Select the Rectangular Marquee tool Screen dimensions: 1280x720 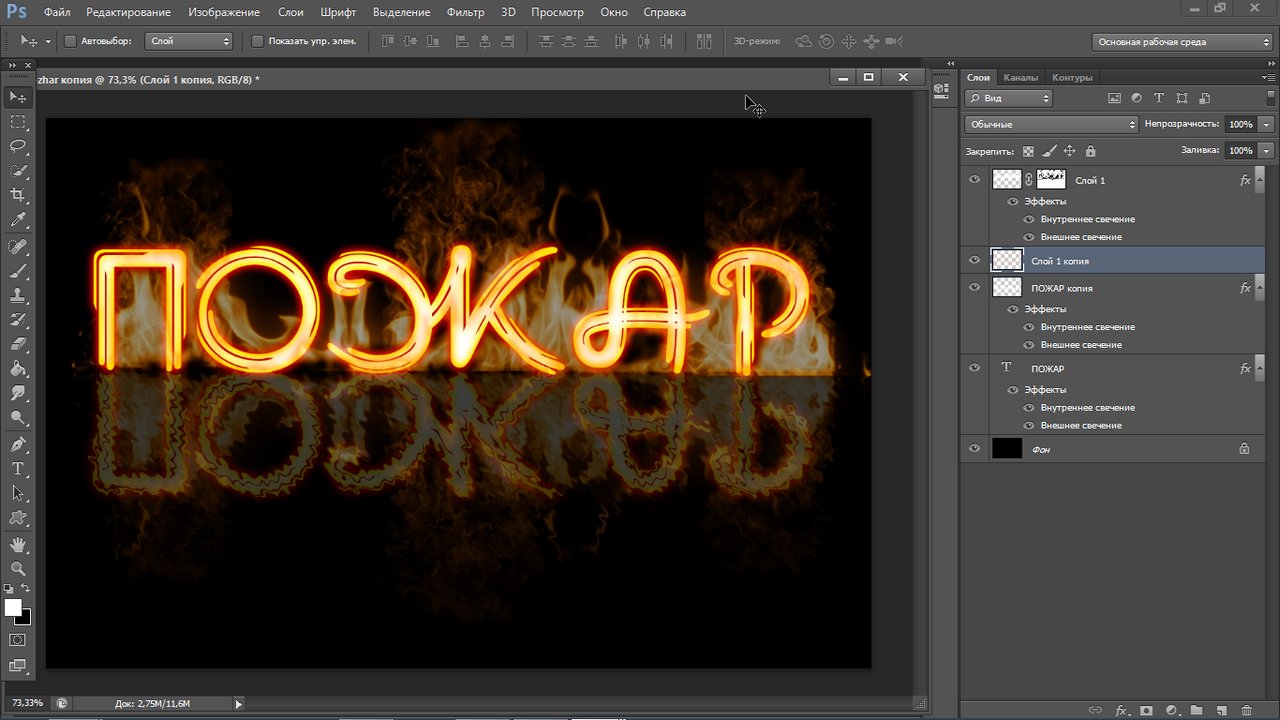click(18, 121)
